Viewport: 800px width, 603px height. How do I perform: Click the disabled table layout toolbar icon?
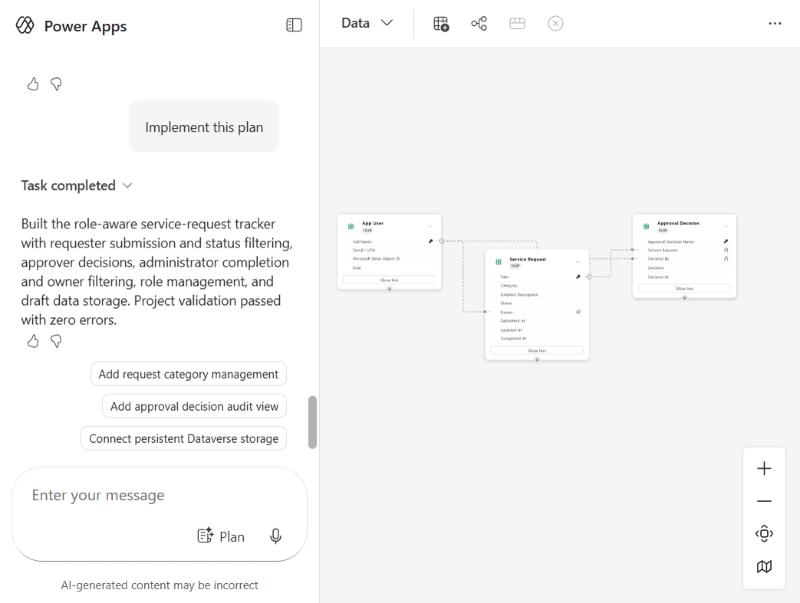coord(517,23)
